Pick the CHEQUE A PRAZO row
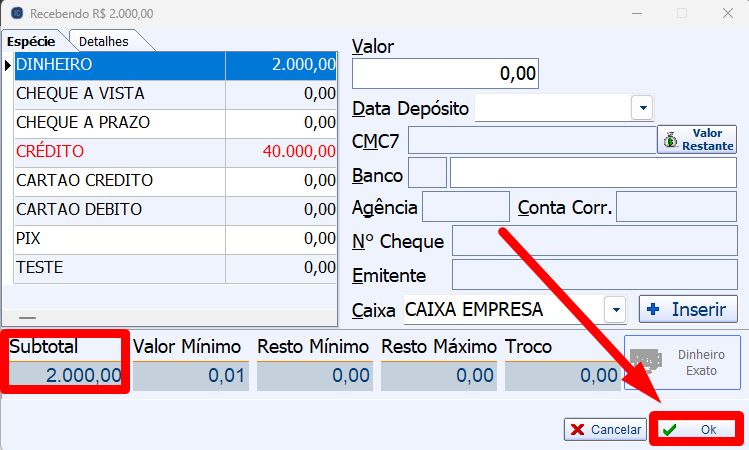 120,123
